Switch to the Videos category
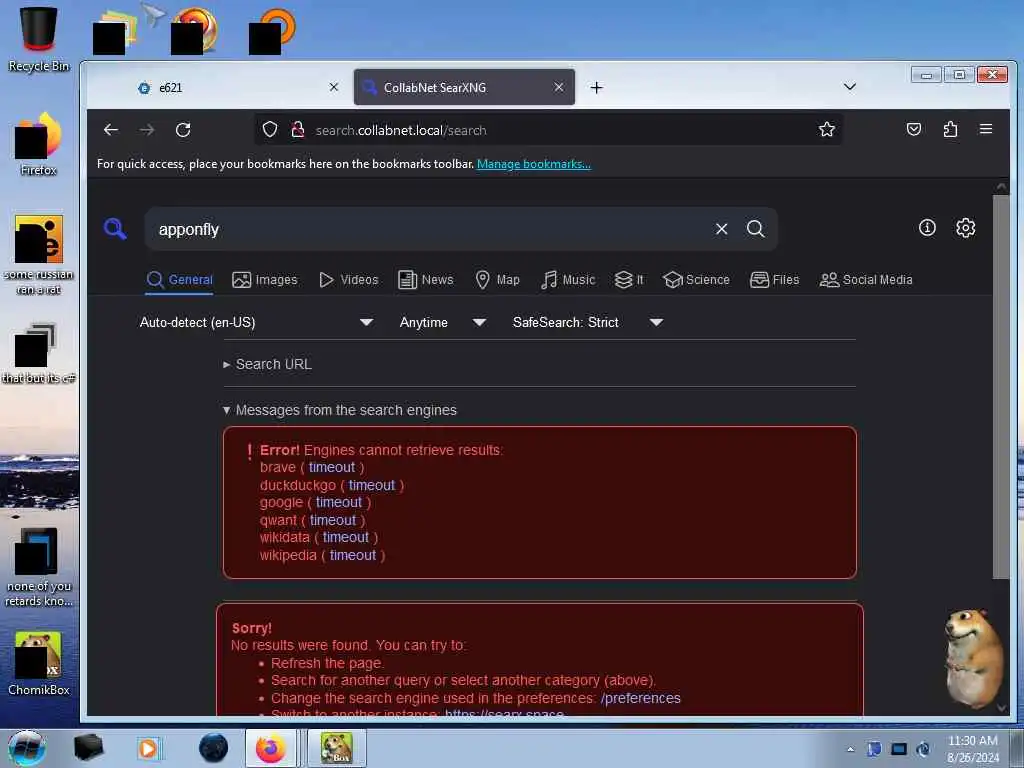 point(349,280)
